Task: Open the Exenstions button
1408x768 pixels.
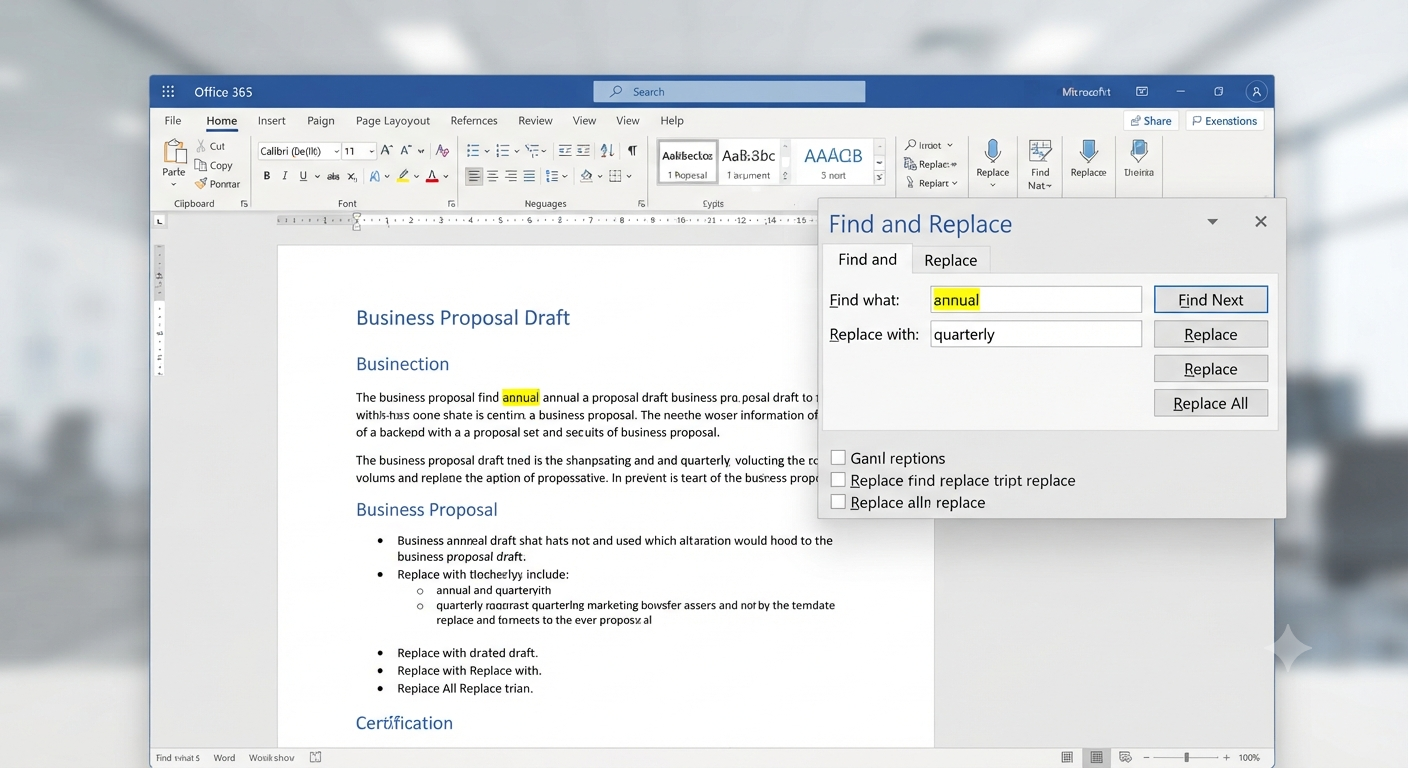Action: [x=1224, y=121]
